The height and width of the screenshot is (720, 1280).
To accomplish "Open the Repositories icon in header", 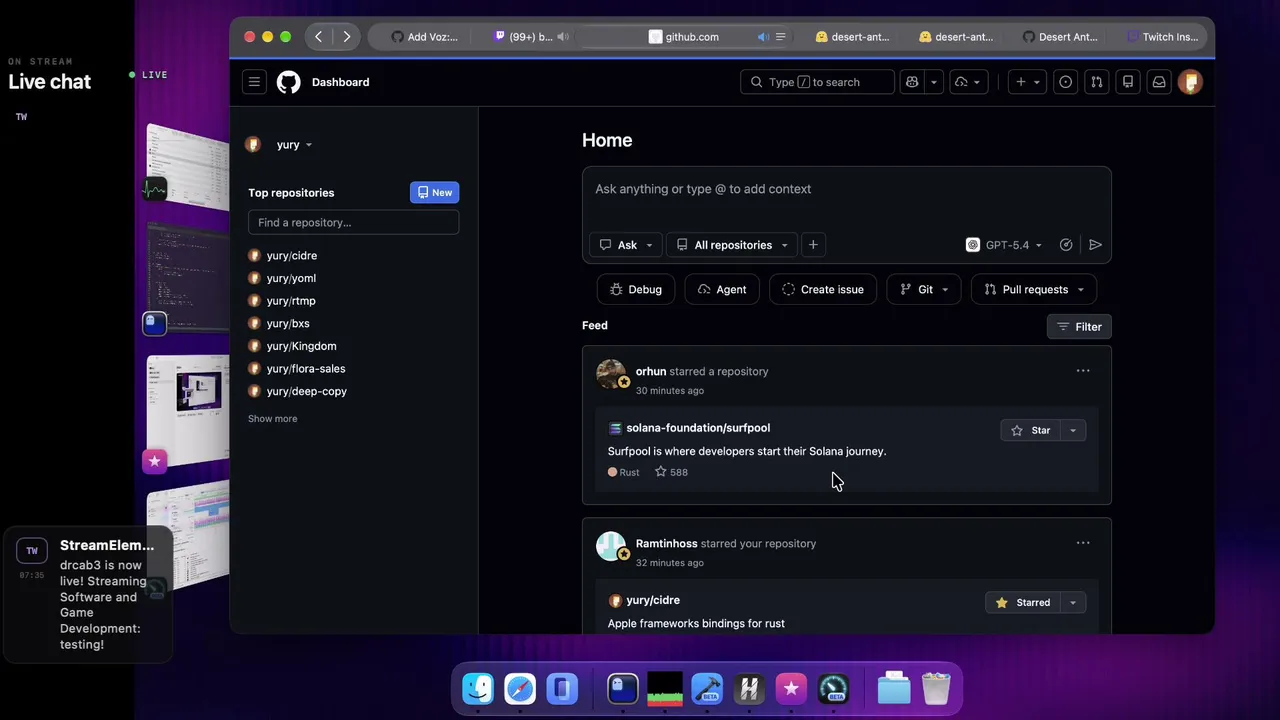I will coord(1128,82).
